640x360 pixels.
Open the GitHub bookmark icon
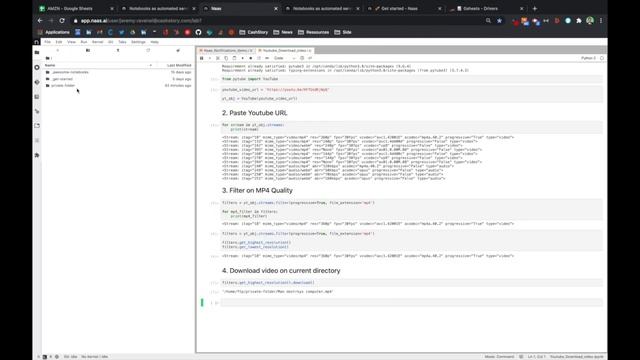point(198,32)
